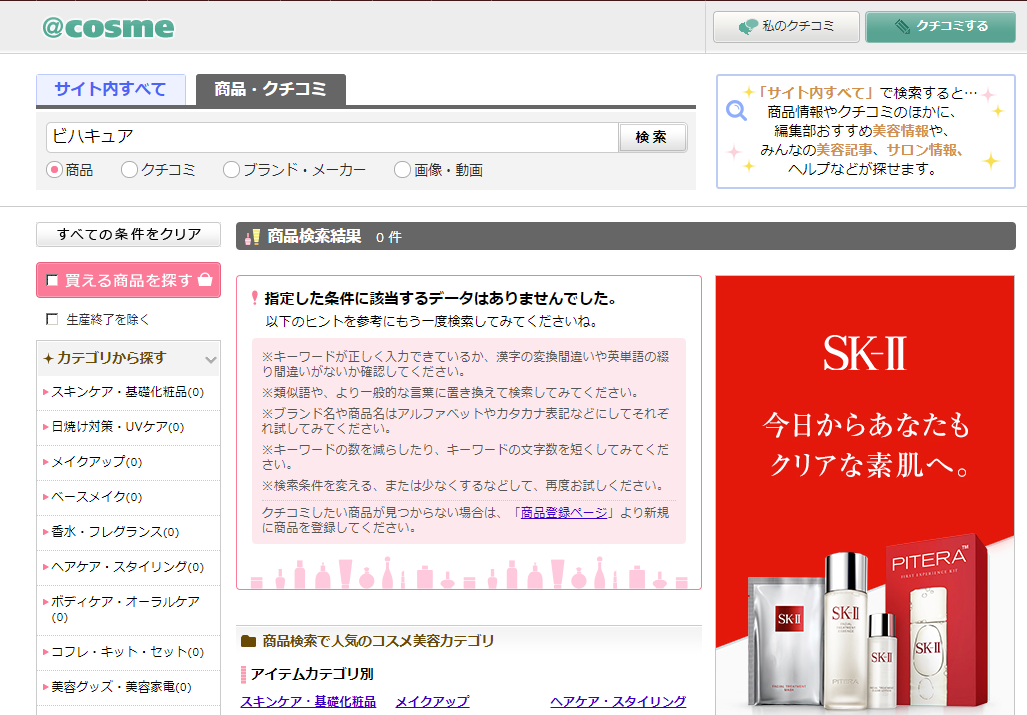This screenshot has height=715, width=1027.
Task: Collapse the カテゴリから探す section chevron
Action: [210, 359]
